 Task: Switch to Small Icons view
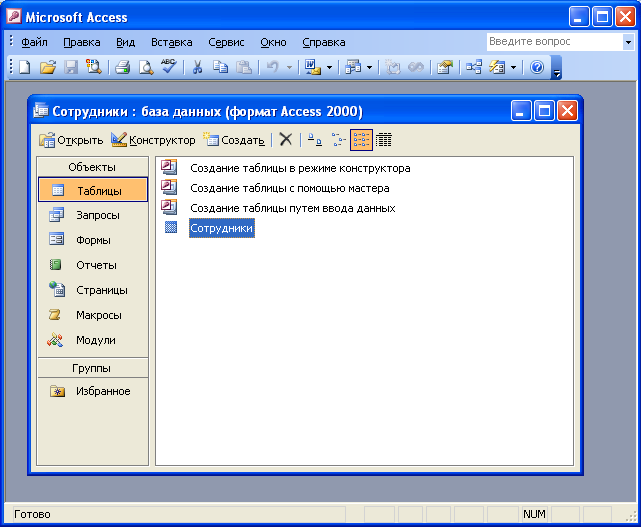(338, 139)
